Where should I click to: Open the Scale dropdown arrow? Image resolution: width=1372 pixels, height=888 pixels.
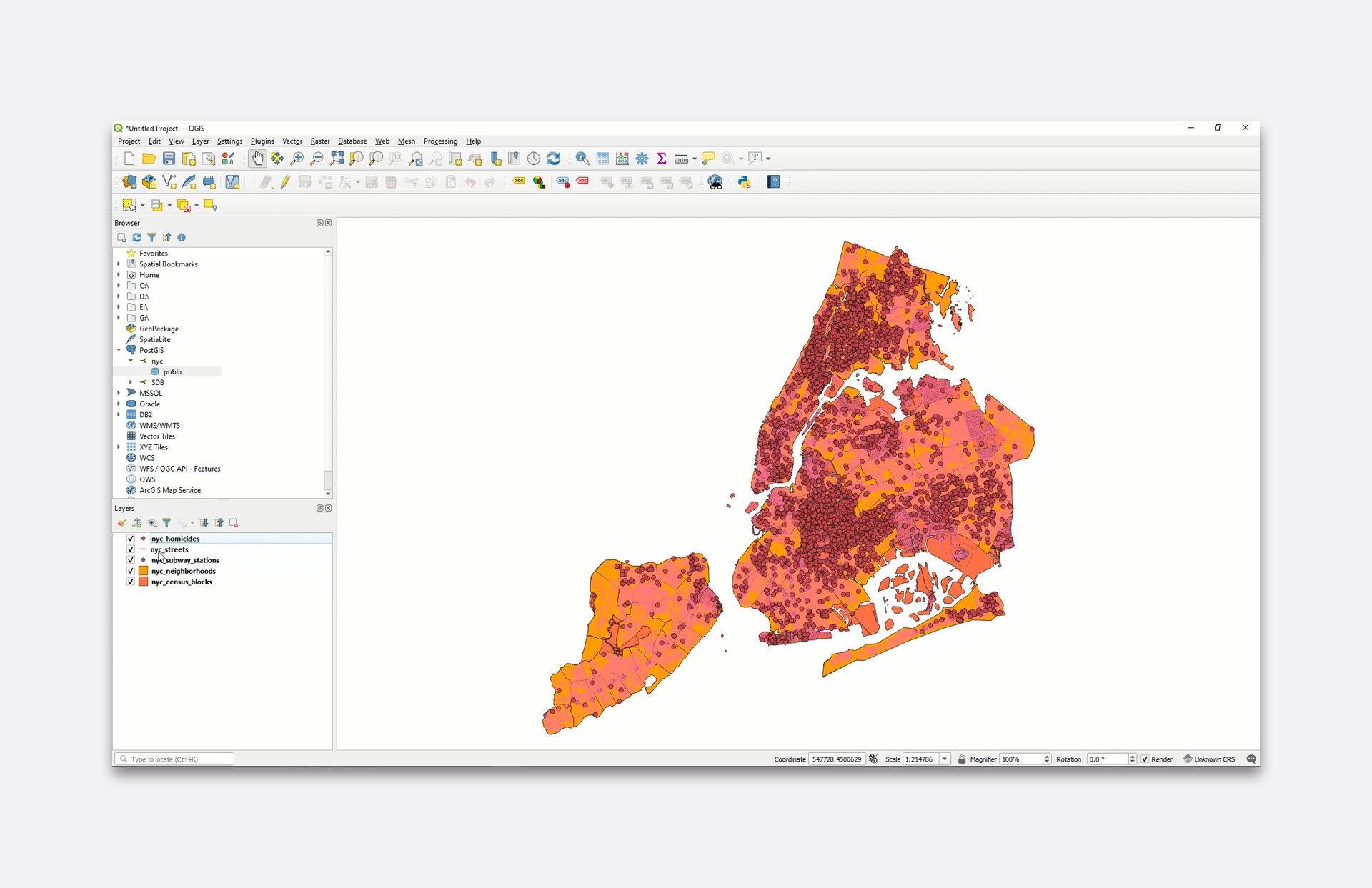[x=945, y=759]
